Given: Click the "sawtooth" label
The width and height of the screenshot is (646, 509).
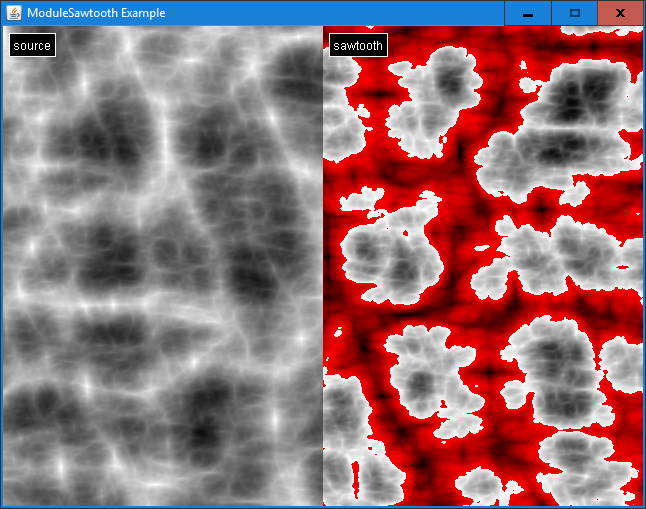Looking at the screenshot, I should point(358,46).
